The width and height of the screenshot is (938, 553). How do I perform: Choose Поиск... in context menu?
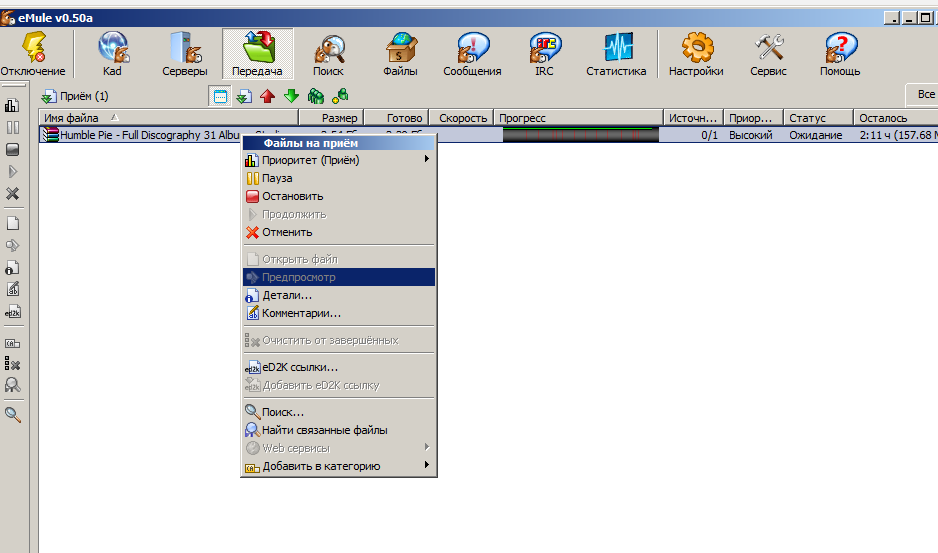click(x=339, y=412)
